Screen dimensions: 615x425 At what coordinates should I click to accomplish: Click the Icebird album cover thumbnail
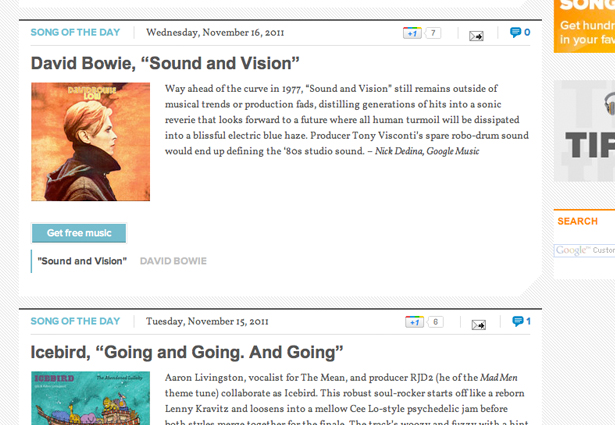[x=91, y=398]
